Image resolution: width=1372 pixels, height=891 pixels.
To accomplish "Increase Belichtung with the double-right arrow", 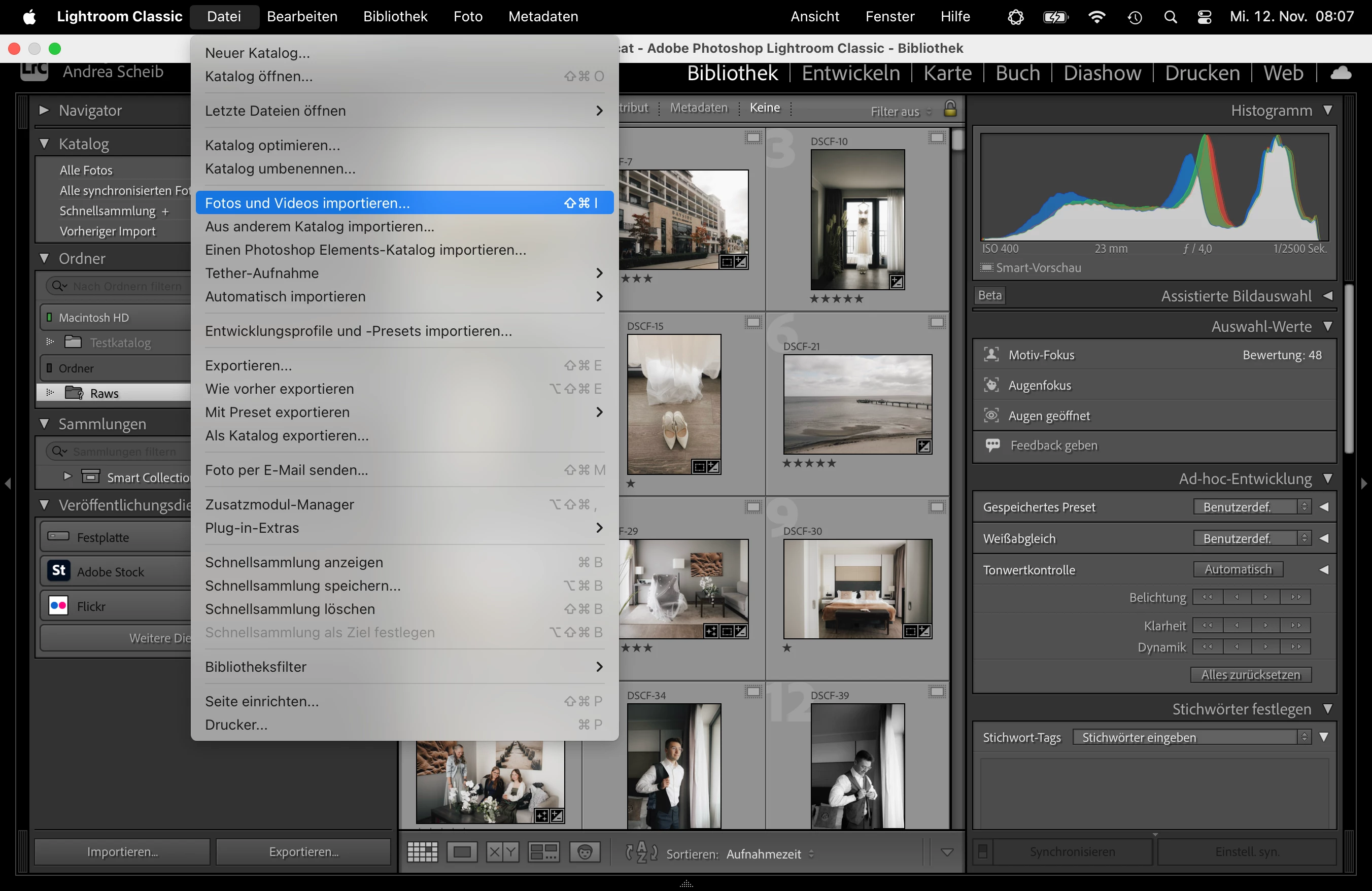I will [1295, 597].
